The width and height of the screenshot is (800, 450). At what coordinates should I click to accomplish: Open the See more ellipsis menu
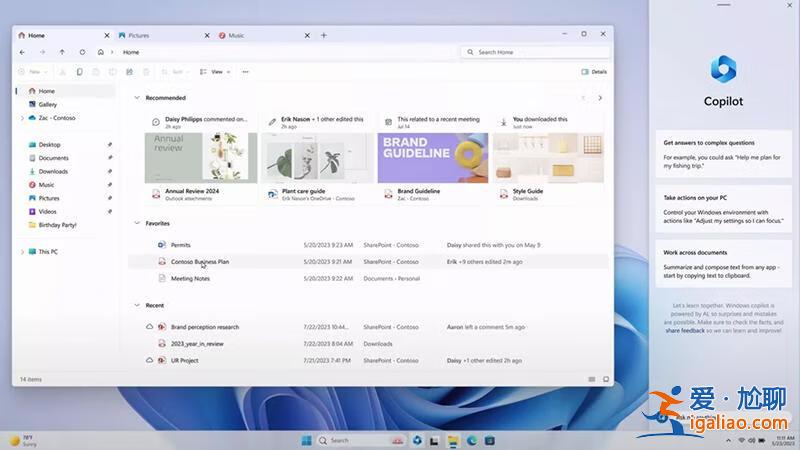click(245, 72)
